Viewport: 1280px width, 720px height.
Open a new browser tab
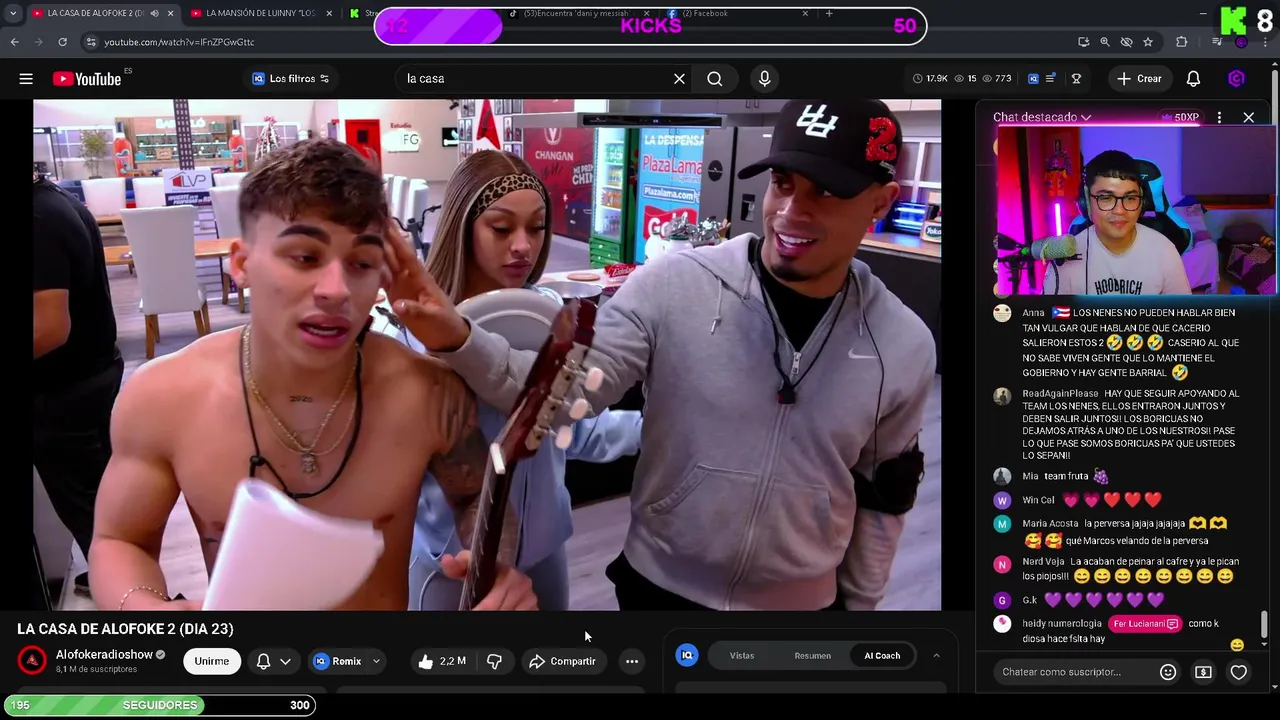(x=829, y=13)
